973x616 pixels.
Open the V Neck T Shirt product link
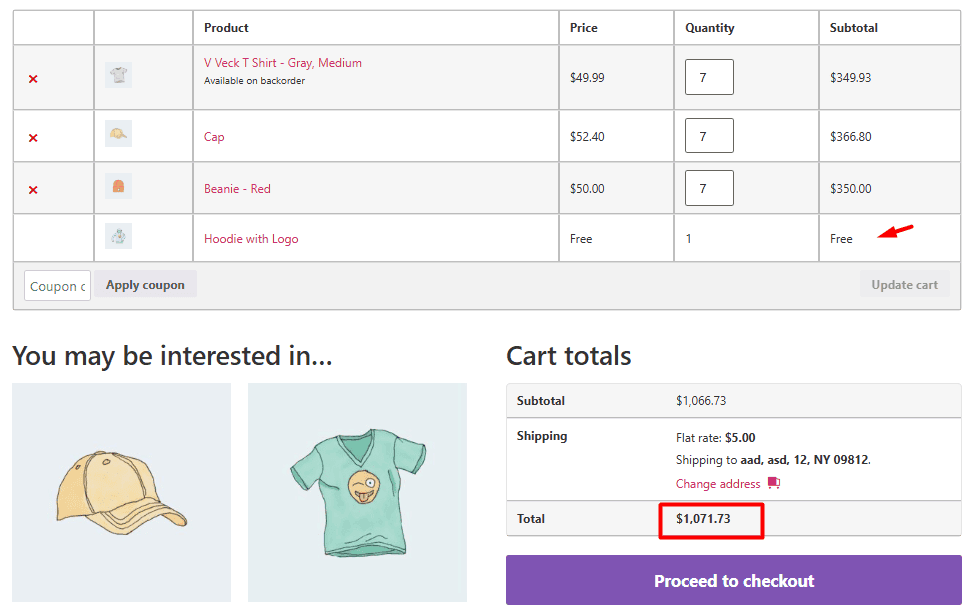coord(283,63)
